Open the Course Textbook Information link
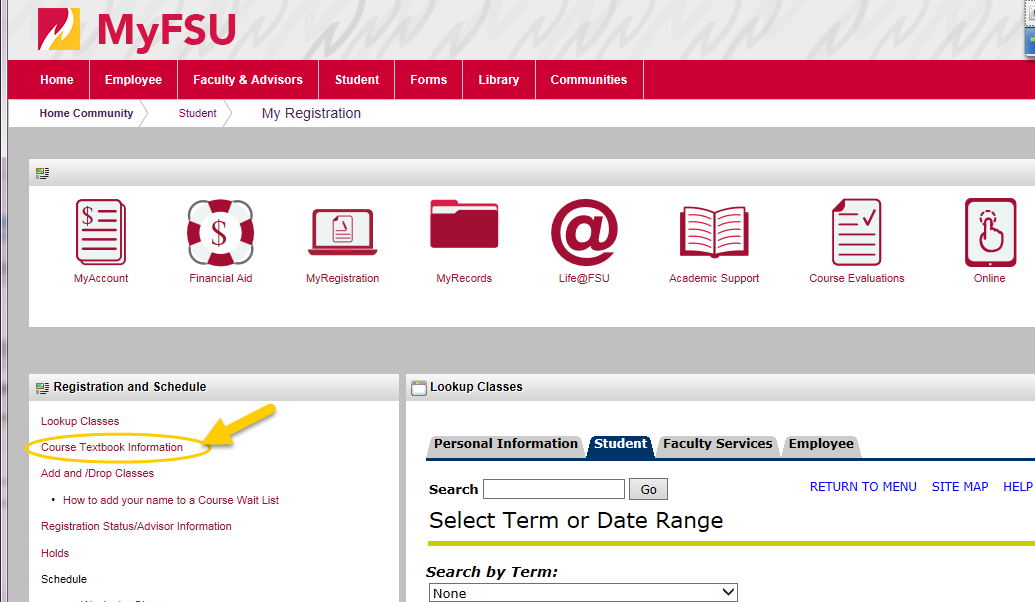The width and height of the screenshot is (1035, 602). (112, 447)
